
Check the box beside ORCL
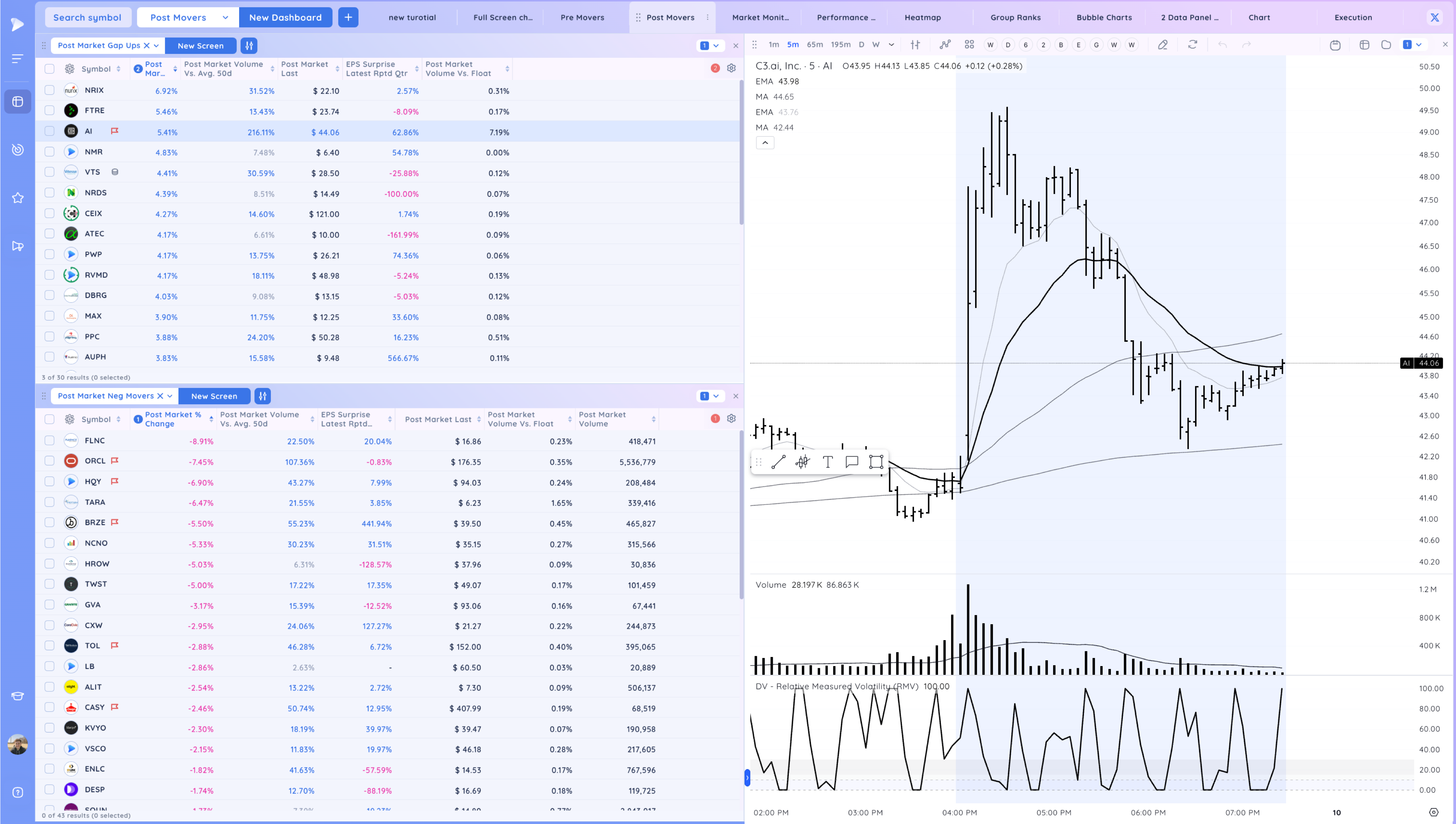pyautogui.click(x=50, y=461)
